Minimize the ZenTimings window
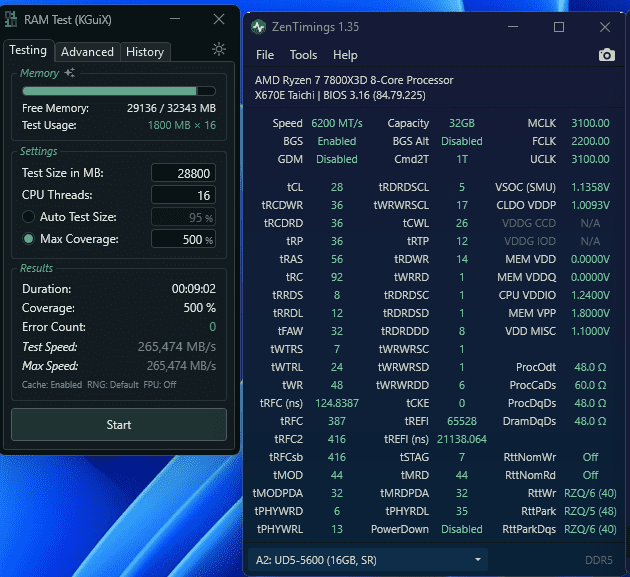 coord(513,27)
